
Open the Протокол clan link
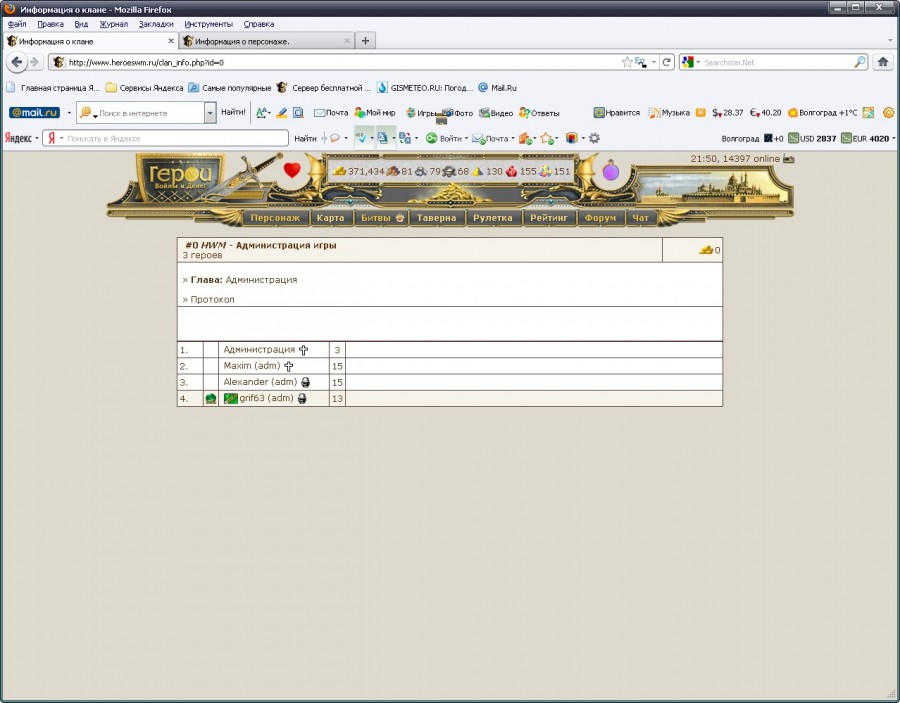212,299
